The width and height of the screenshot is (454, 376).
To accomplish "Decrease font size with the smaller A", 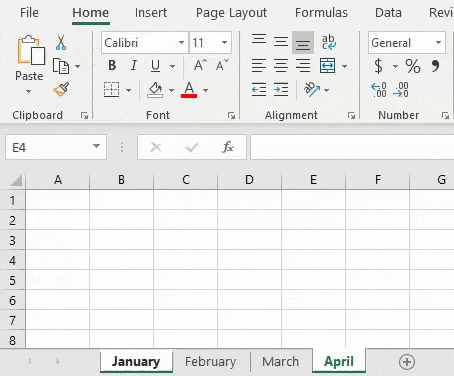I will [222, 65].
